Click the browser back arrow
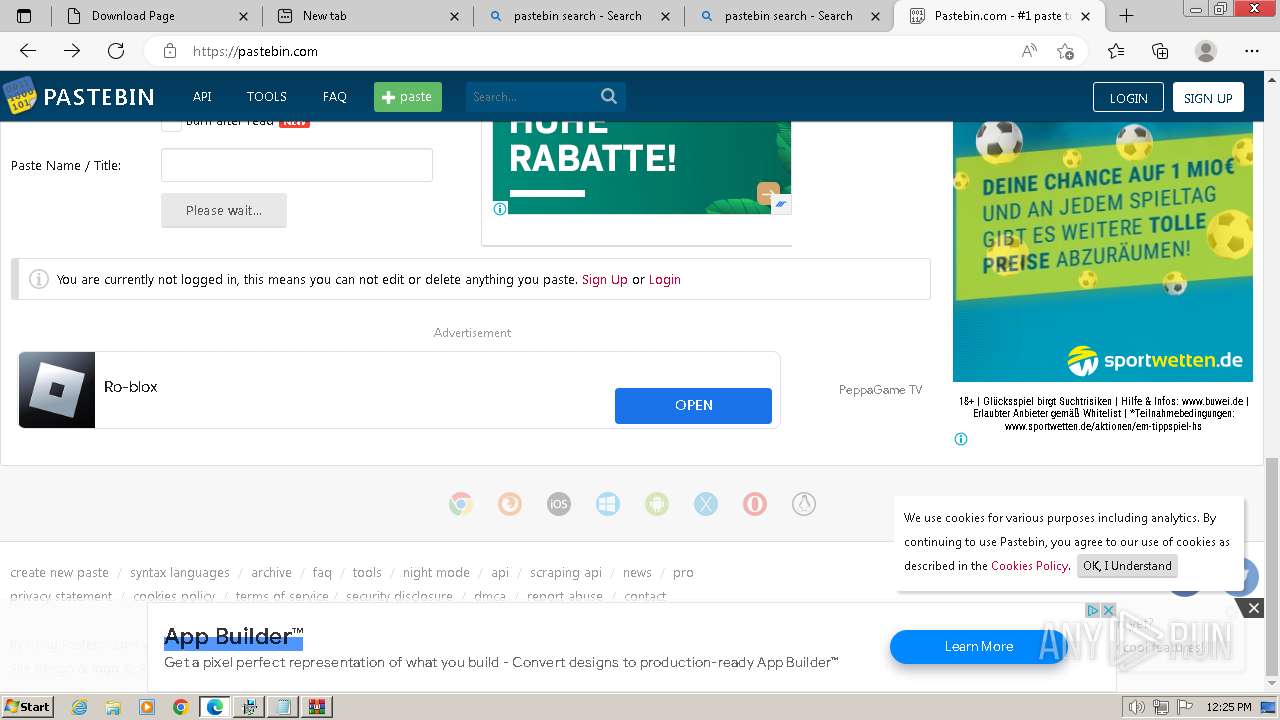1280x720 pixels. tap(28, 51)
